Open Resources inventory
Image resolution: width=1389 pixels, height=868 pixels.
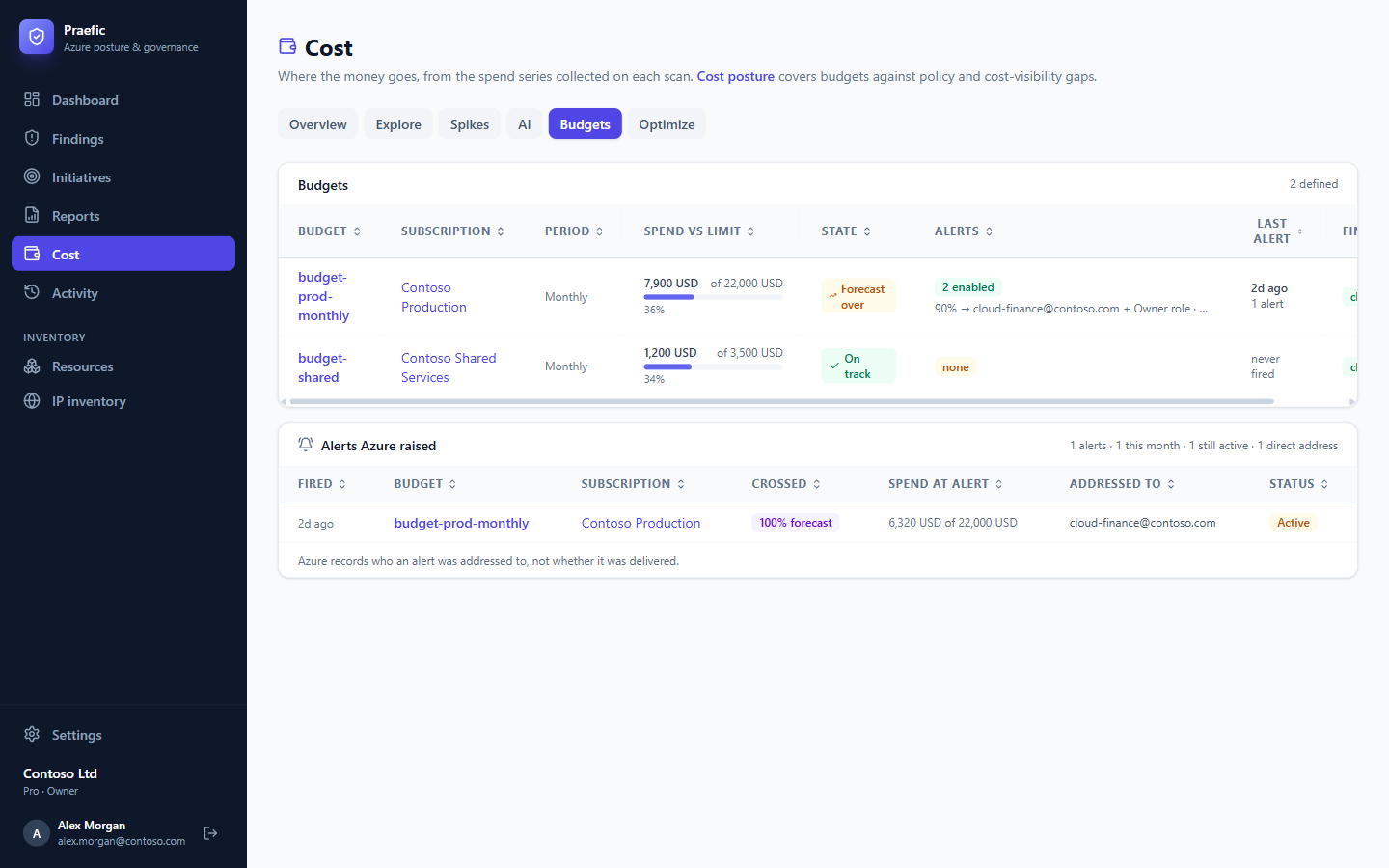click(123, 366)
